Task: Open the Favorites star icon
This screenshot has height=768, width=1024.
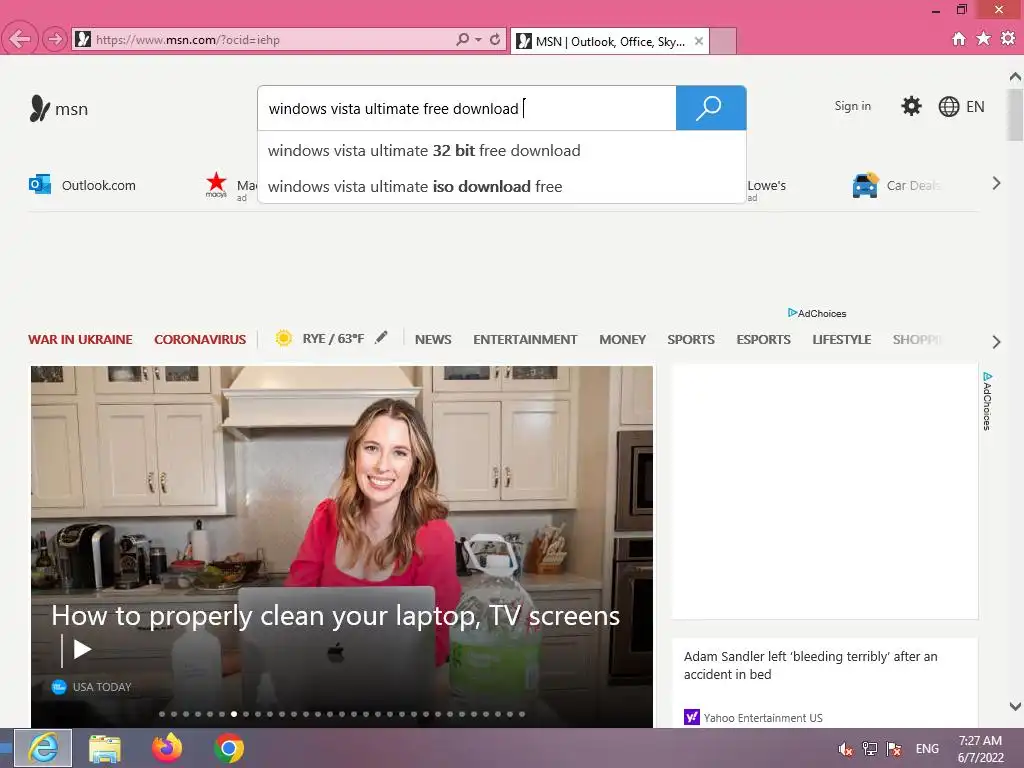Action: coord(983,39)
